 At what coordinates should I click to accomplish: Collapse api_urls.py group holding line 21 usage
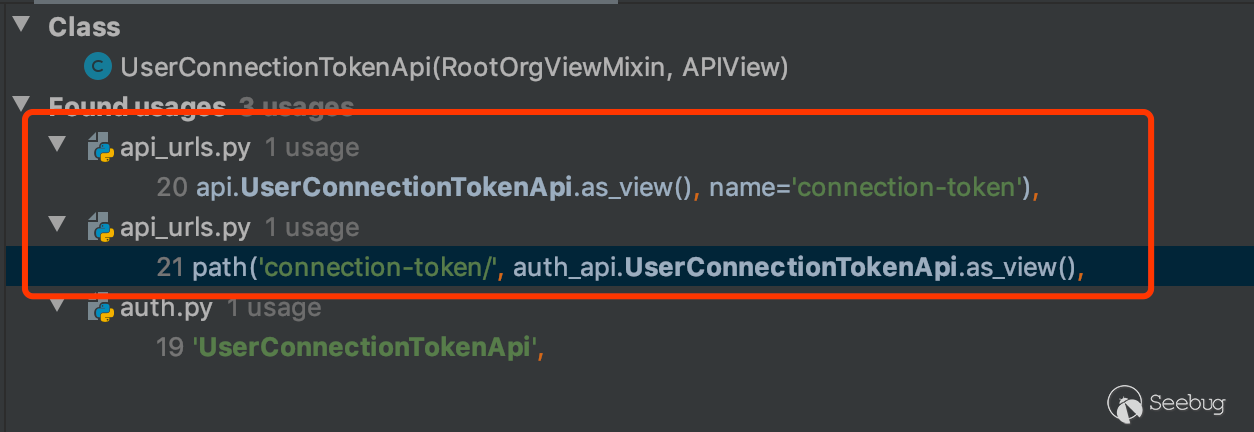pyautogui.click(x=58, y=225)
